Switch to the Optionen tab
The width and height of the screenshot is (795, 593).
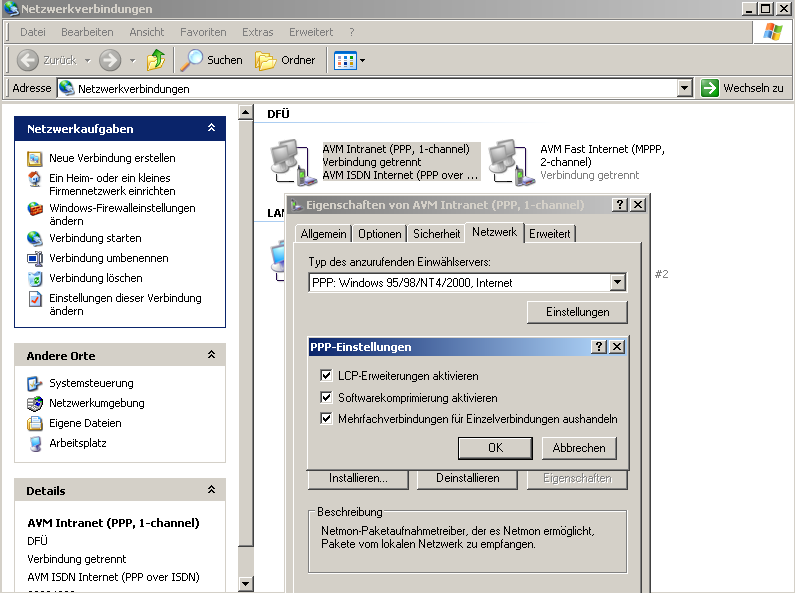click(x=379, y=234)
